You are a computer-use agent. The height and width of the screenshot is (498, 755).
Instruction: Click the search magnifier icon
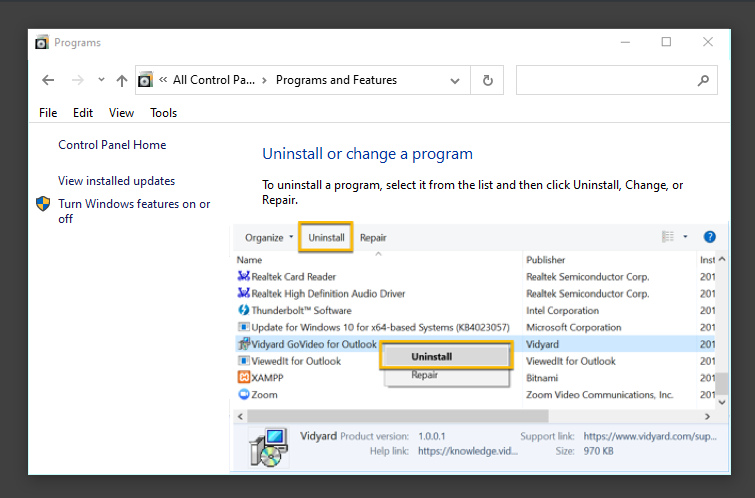703,80
